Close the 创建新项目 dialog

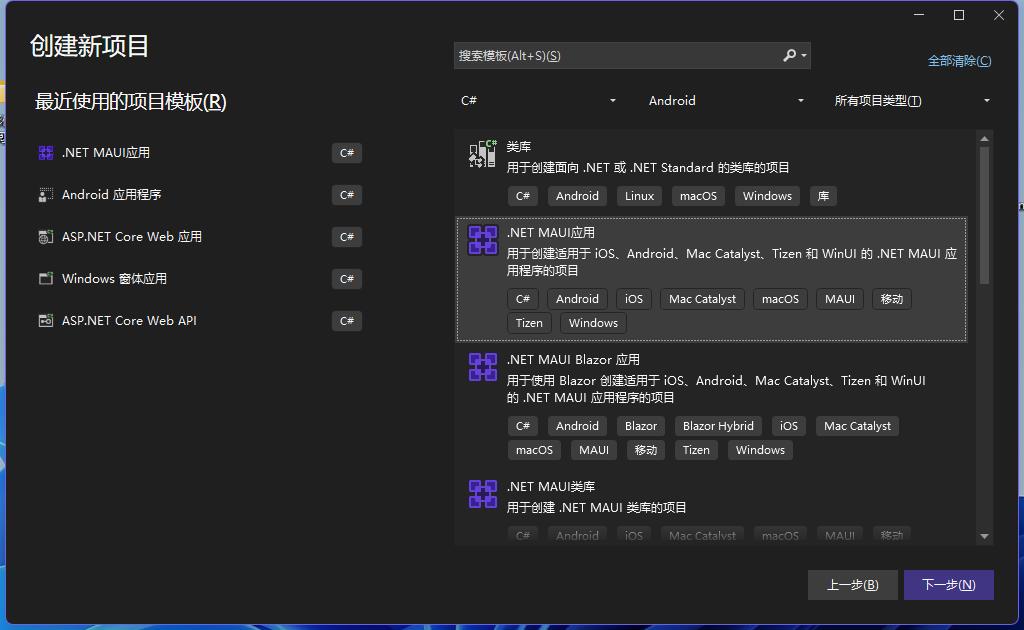[x=999, y=15]
